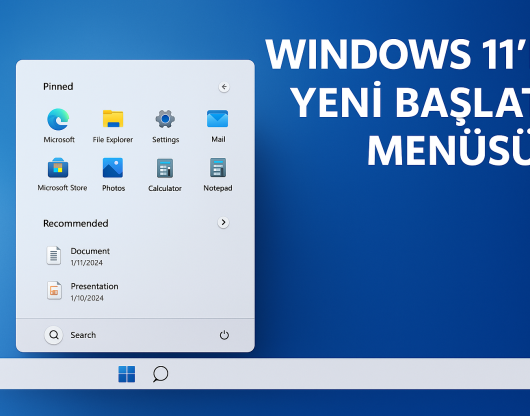
Task: Click the Search field in Start menu
Action: point(83,335)
